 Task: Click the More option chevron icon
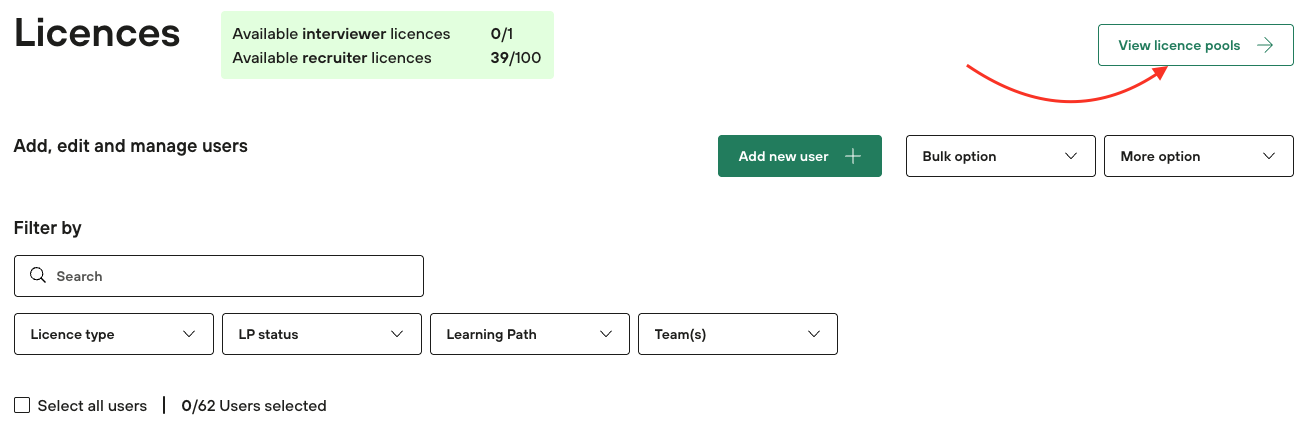[x=1270, y=156]
